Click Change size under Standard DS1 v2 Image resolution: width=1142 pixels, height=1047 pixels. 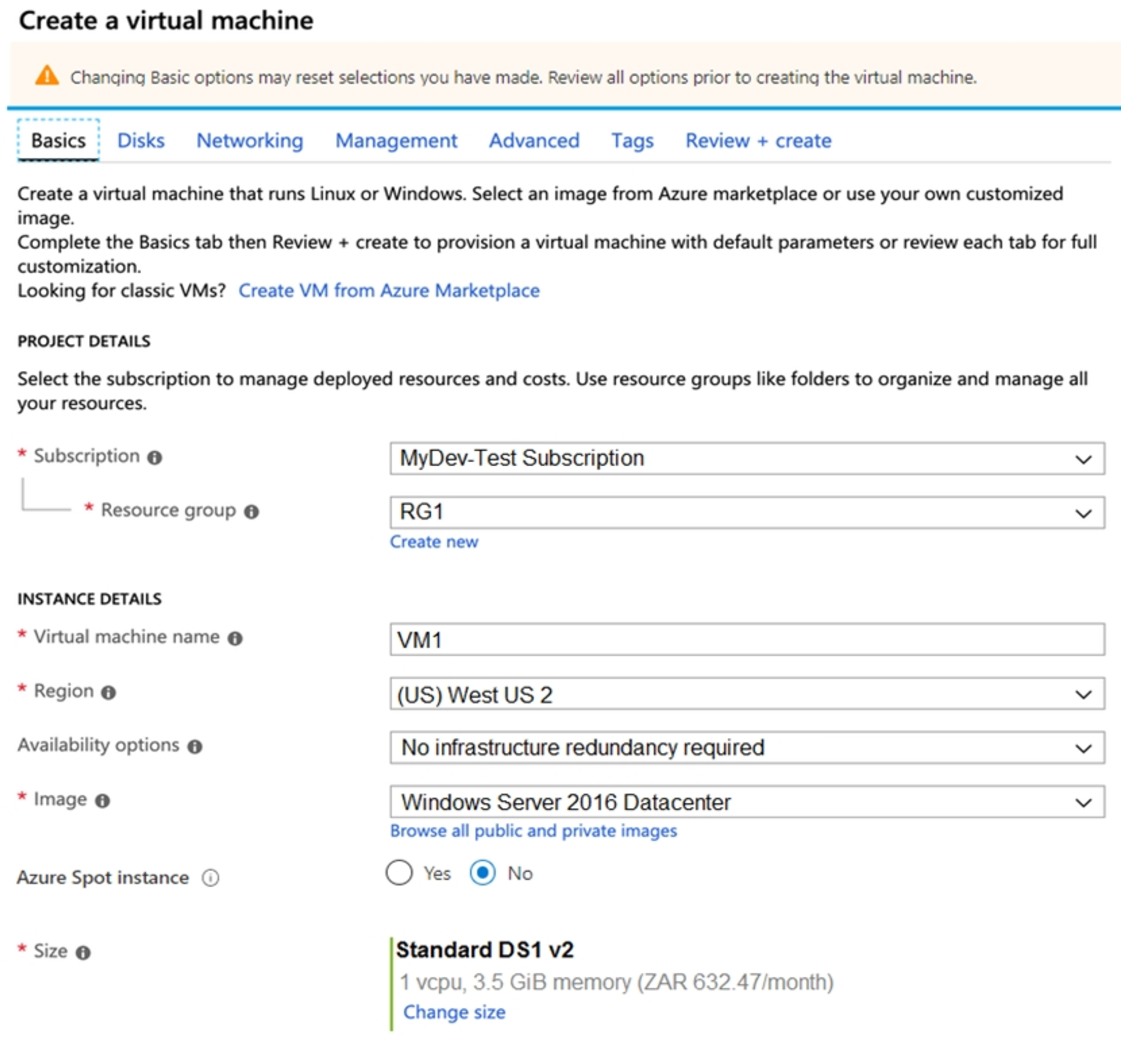455,1012
